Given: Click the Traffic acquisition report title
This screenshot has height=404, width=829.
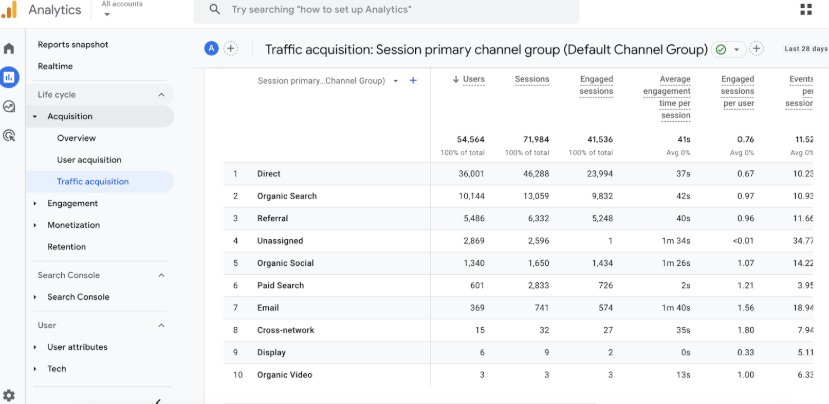Looking at the screenshot, I should tap(486, 49).
